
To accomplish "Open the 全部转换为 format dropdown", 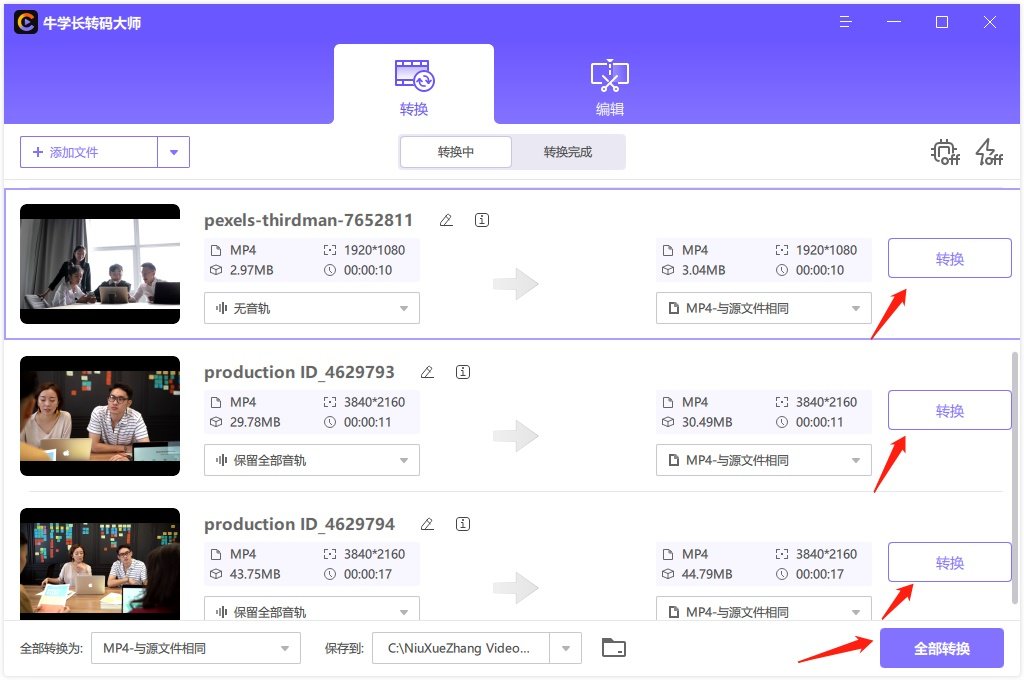I will click(195, 647).
